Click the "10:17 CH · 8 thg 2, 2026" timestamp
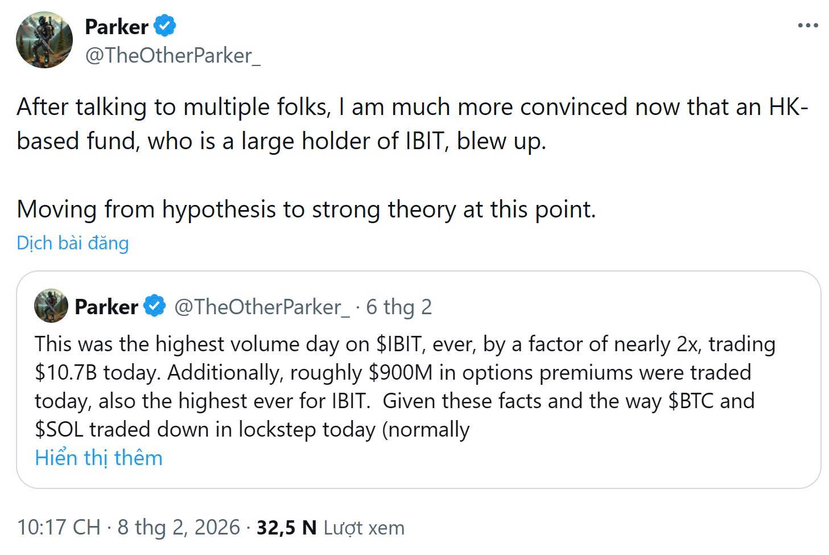829x555 pixels. (127, 527)
